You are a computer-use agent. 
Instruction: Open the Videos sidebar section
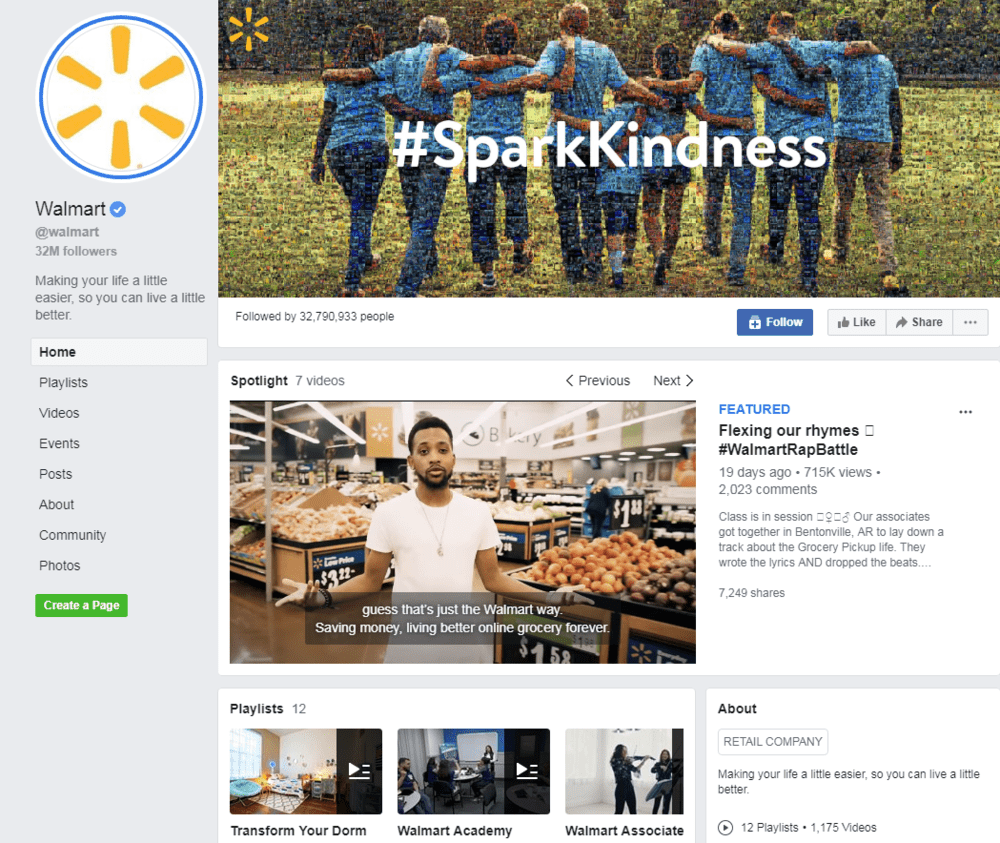59,413
